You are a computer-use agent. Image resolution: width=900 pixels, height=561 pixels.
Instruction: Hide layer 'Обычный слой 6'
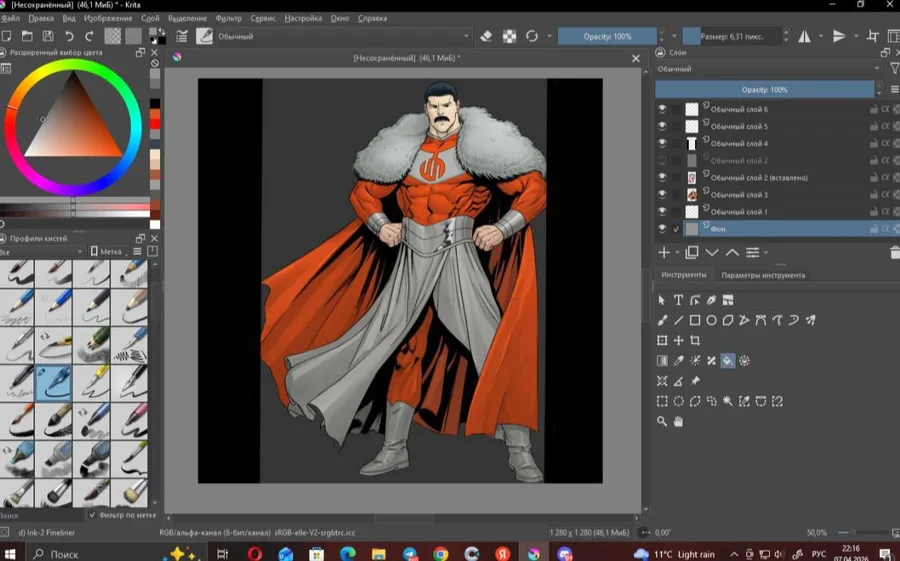(x=662, y=109)
